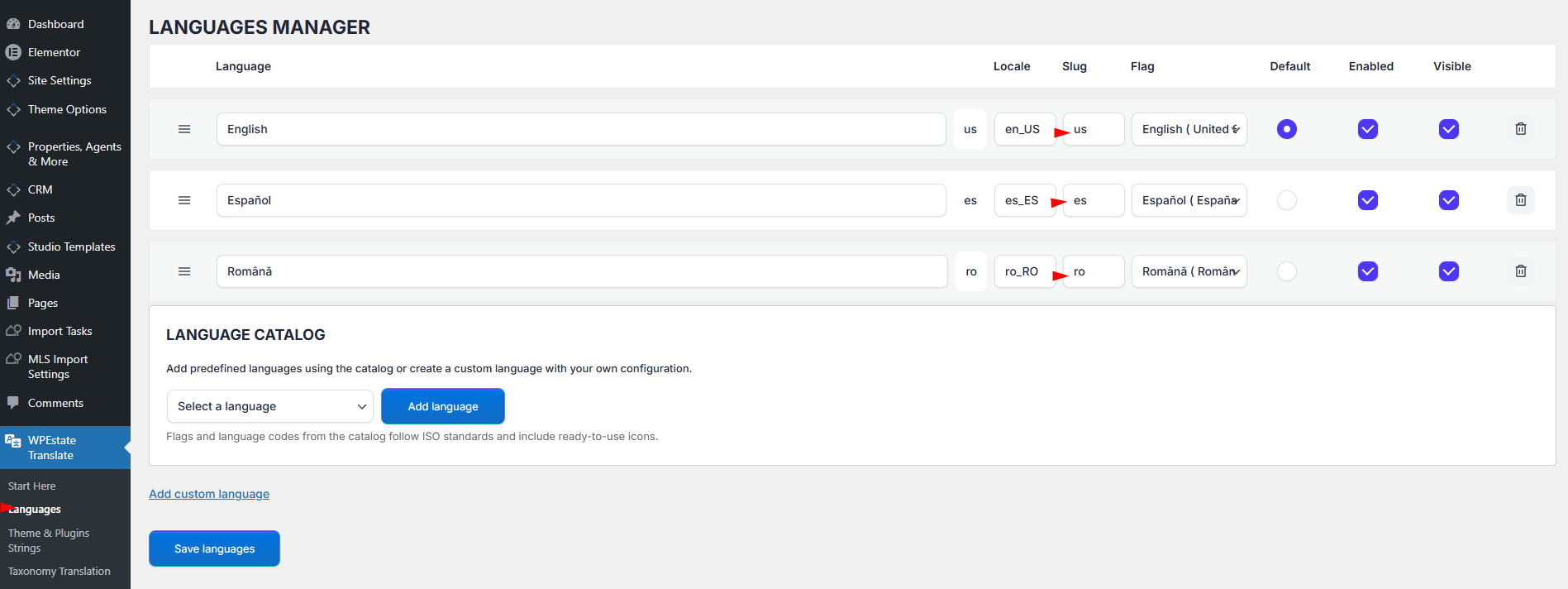Remove Română using its trash icon
Screen dimensions: 1568x589
click(1520, 271)
